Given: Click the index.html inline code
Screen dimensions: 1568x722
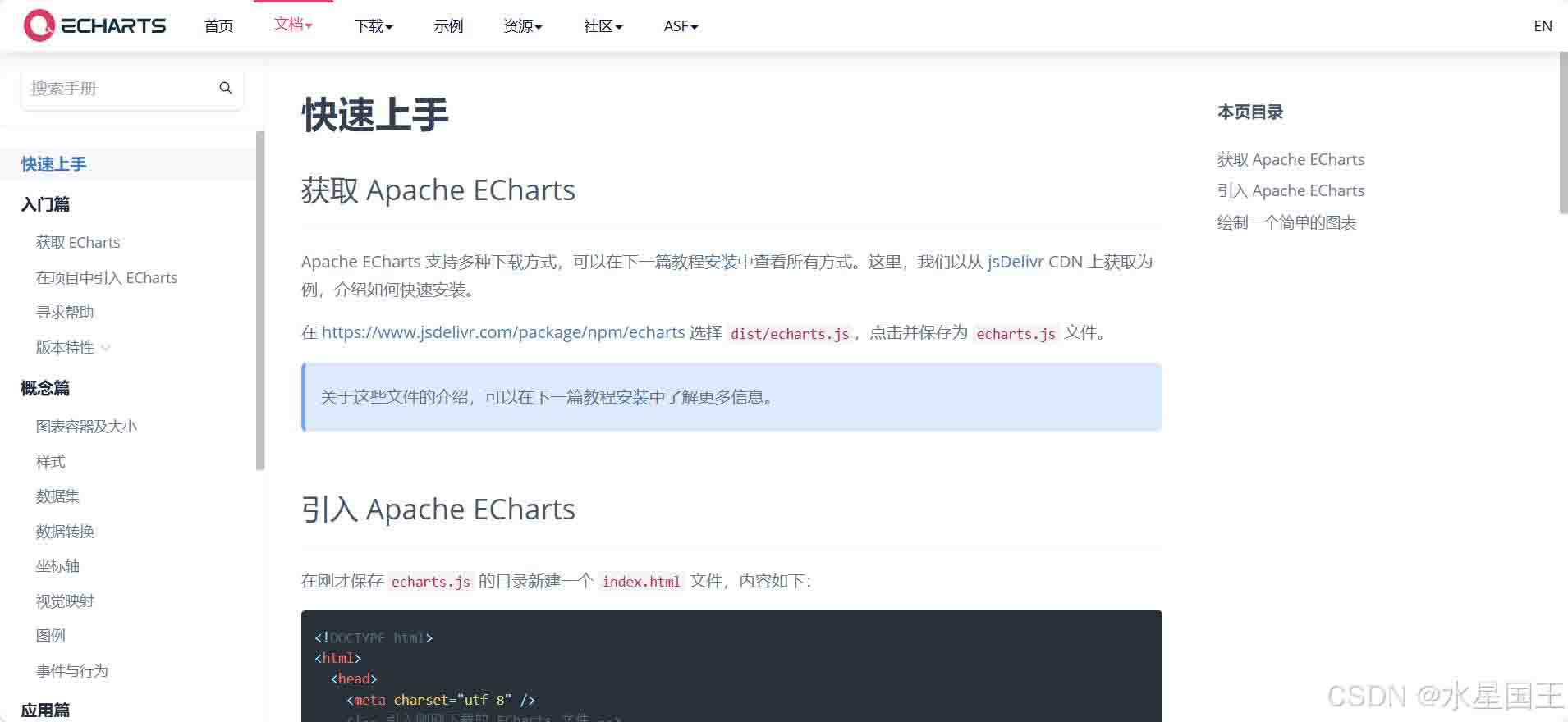Looking at the screenshot, I should 641,582.
